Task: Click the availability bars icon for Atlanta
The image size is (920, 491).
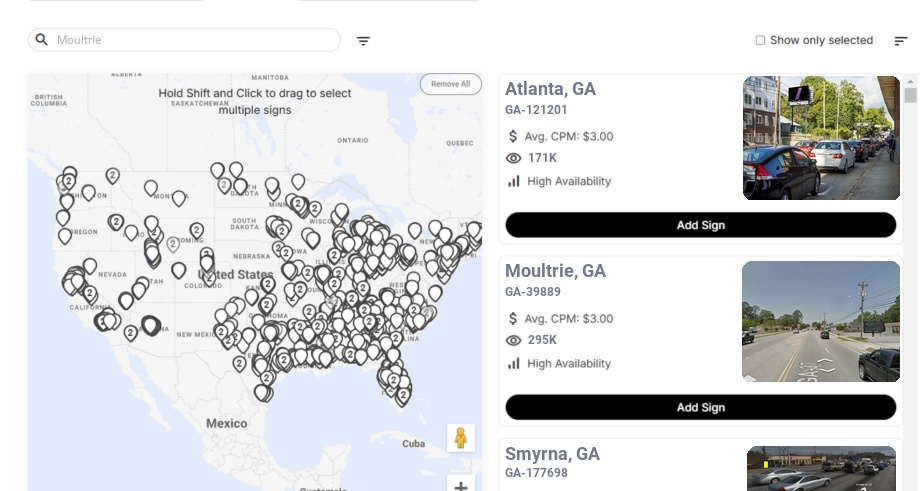Action: (514, 181)
